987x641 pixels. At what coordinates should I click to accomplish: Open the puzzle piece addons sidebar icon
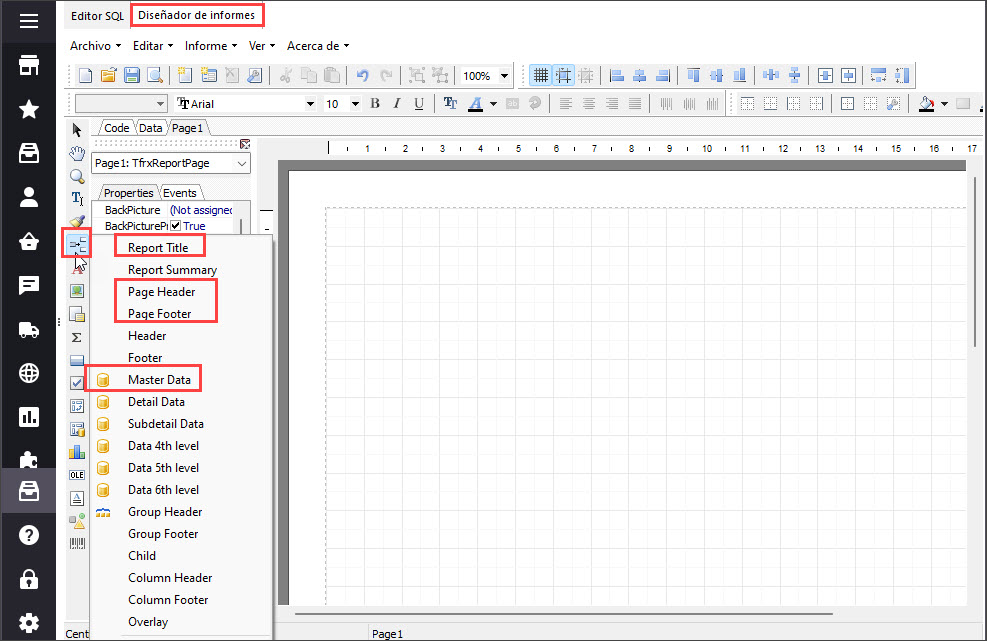click(x=28, y=459)
